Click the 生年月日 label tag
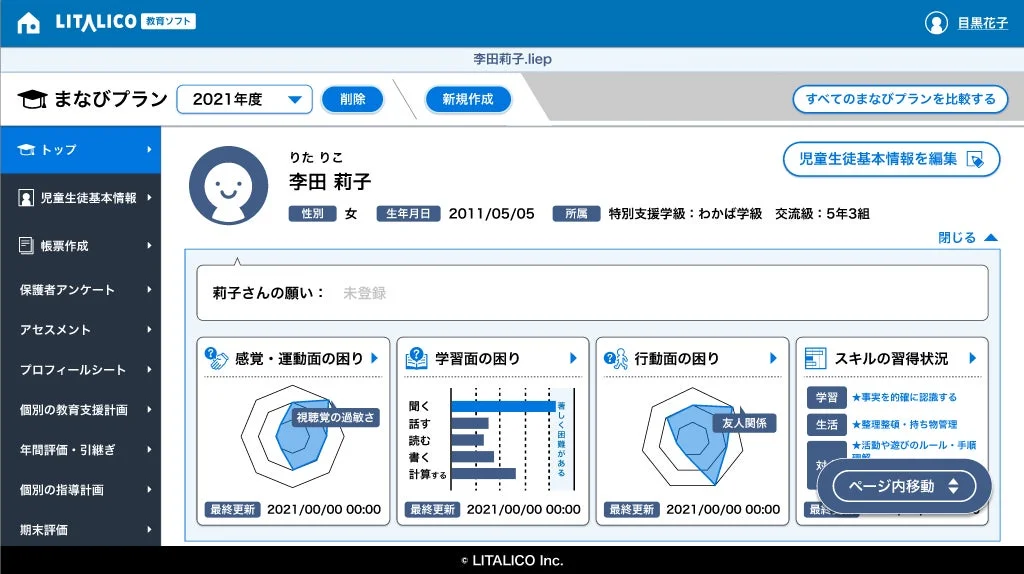The height and width of the screenshot is (574, 1024). 408,214
